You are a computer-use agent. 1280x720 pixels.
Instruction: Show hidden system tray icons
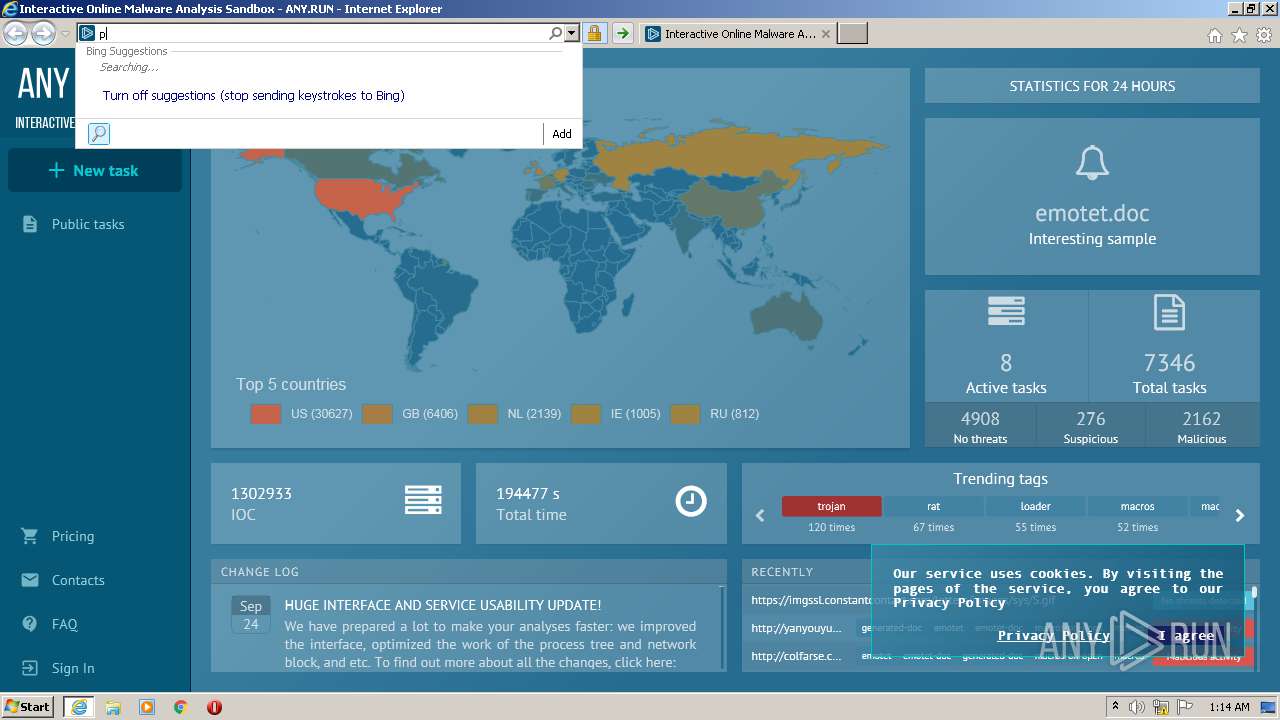(x=1116, y=707)
